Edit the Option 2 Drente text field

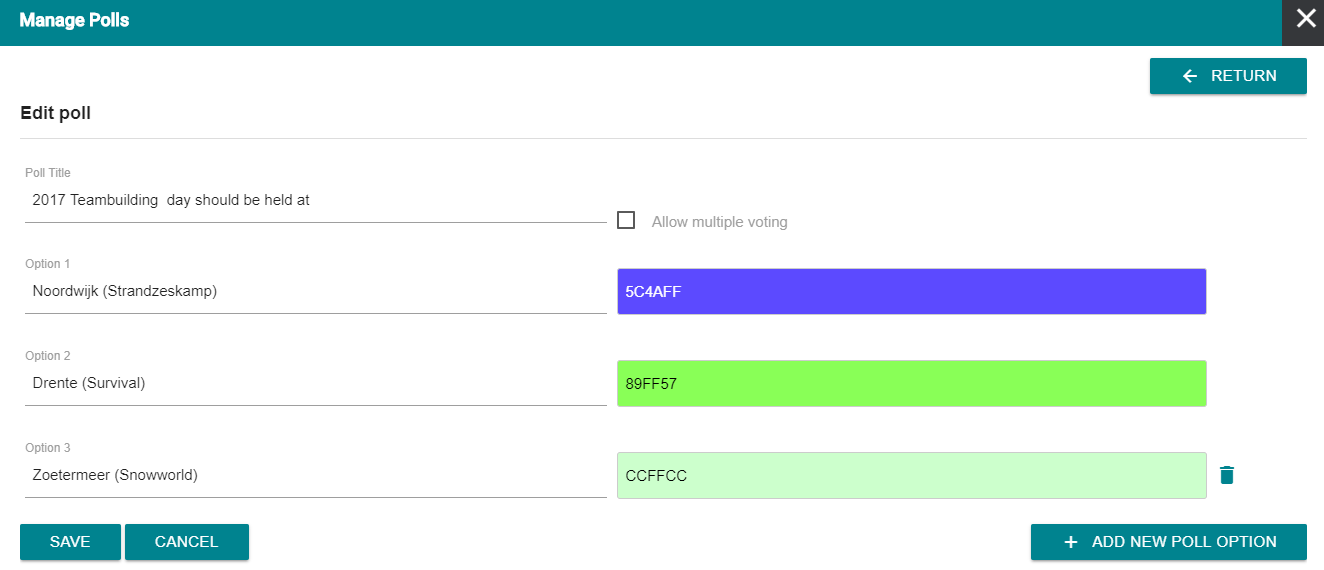click(x=316, y=383)
